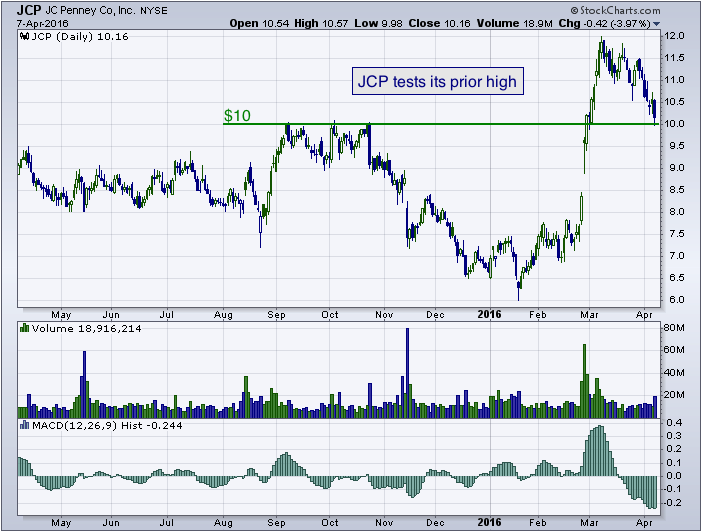Click the 'Open 10.54' value in header

pyautogui.click(x=259, y=23)
